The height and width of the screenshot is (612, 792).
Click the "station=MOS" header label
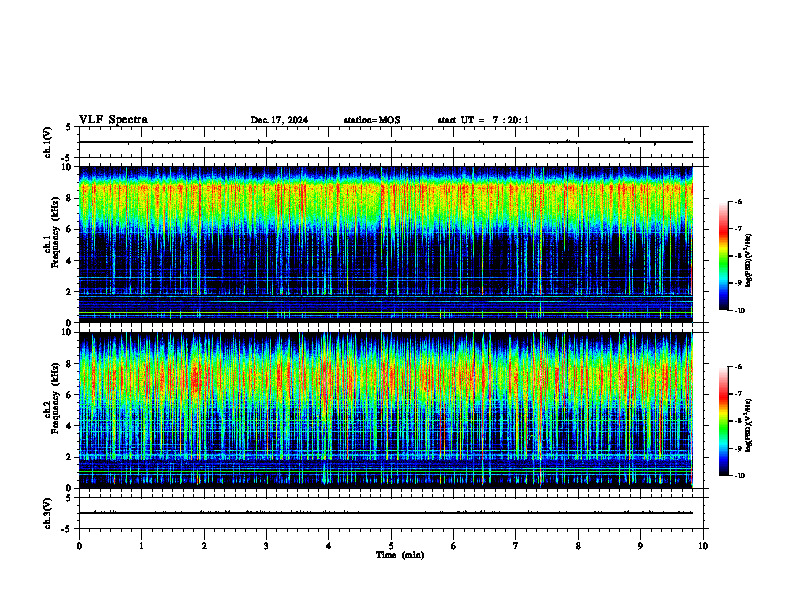tap(372, 120)
